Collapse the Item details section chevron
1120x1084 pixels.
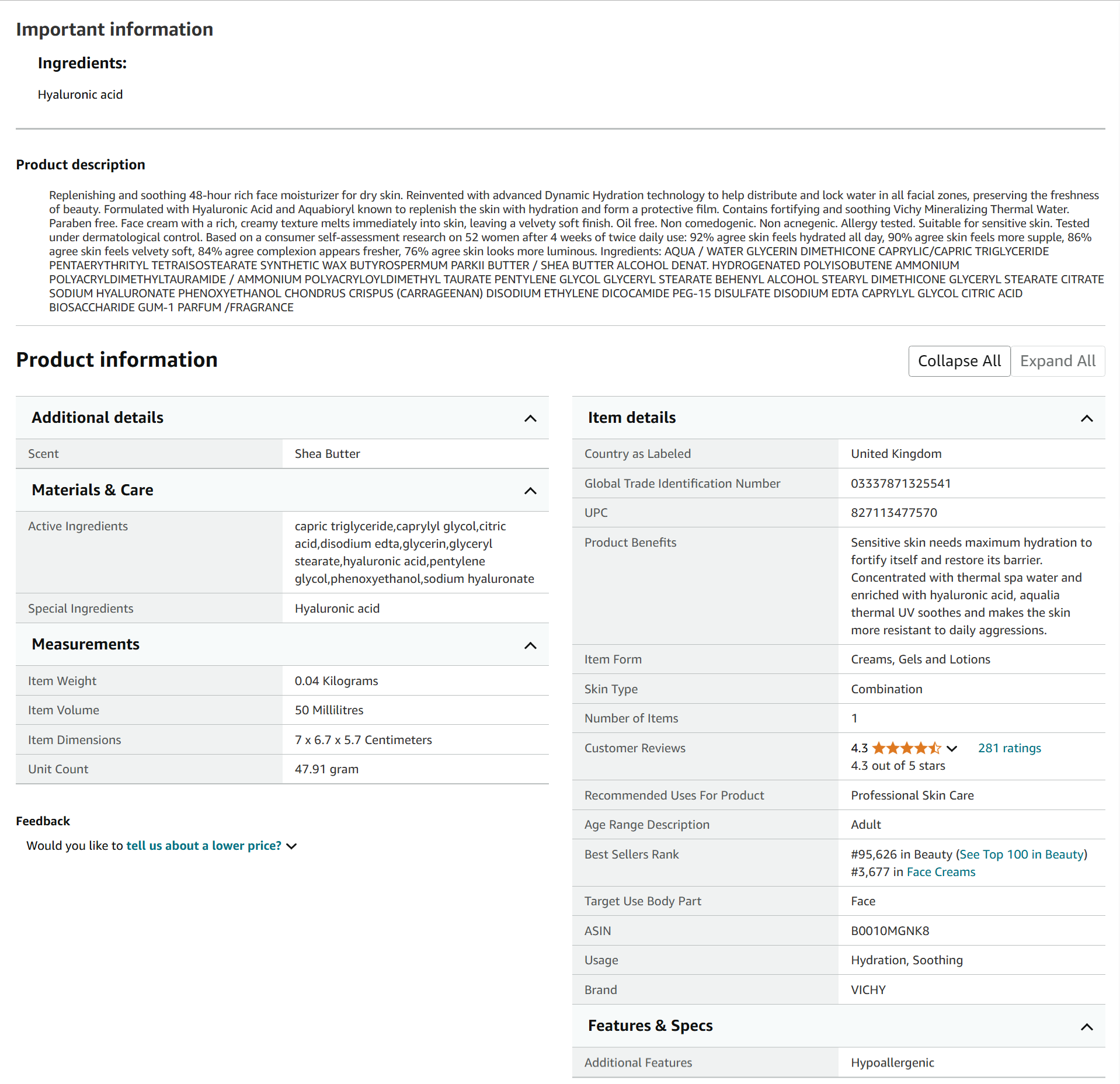pos(1086,418)
